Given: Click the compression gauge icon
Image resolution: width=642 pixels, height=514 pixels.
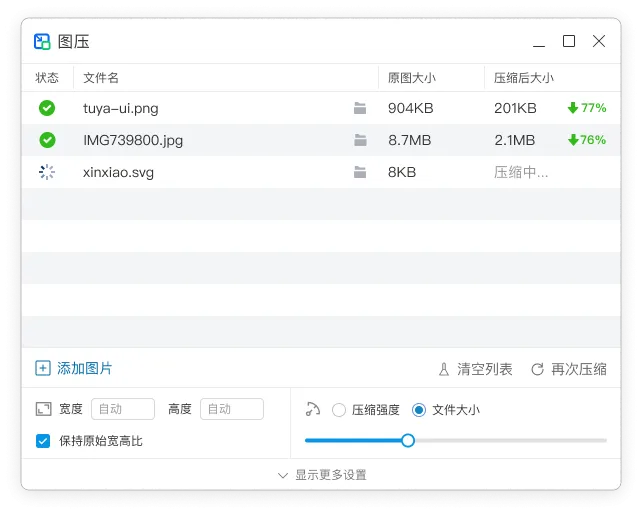Looking at the screenshot, I should [313, 409].
